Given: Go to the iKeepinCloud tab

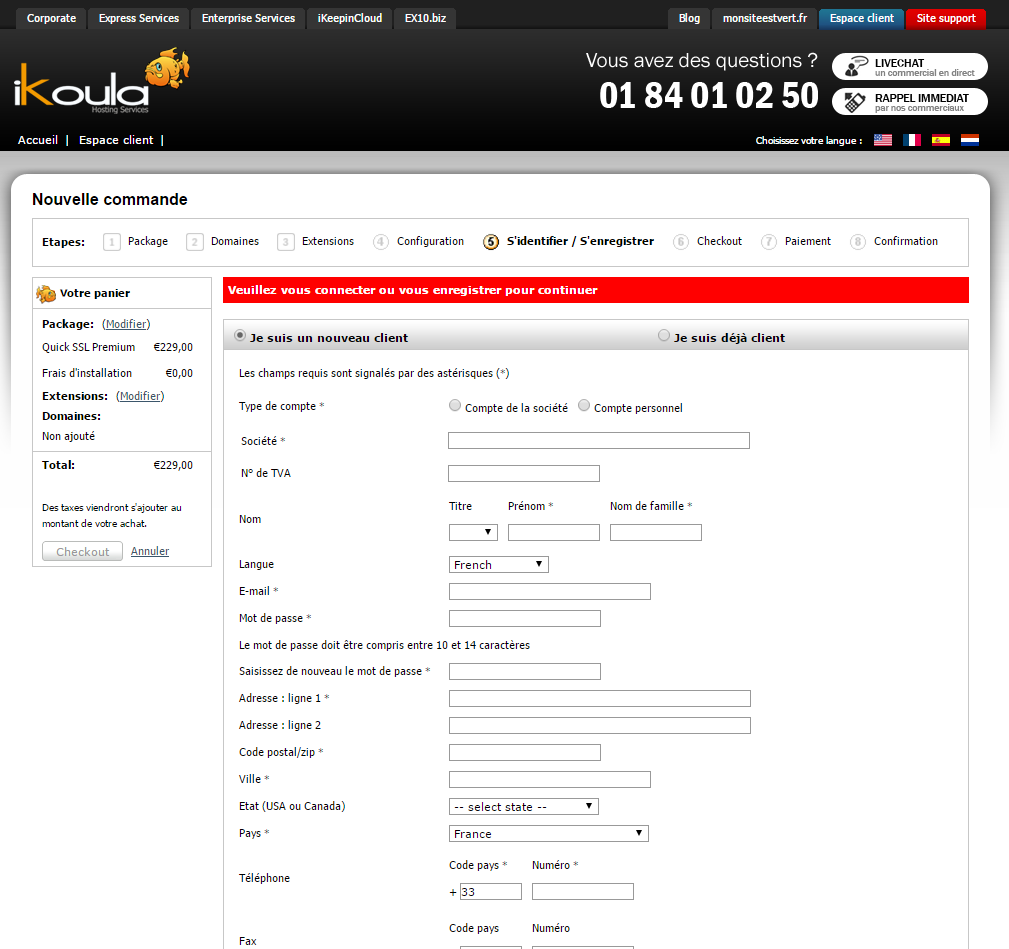Looking at the screenshot, I should click(x=349, y=18).
